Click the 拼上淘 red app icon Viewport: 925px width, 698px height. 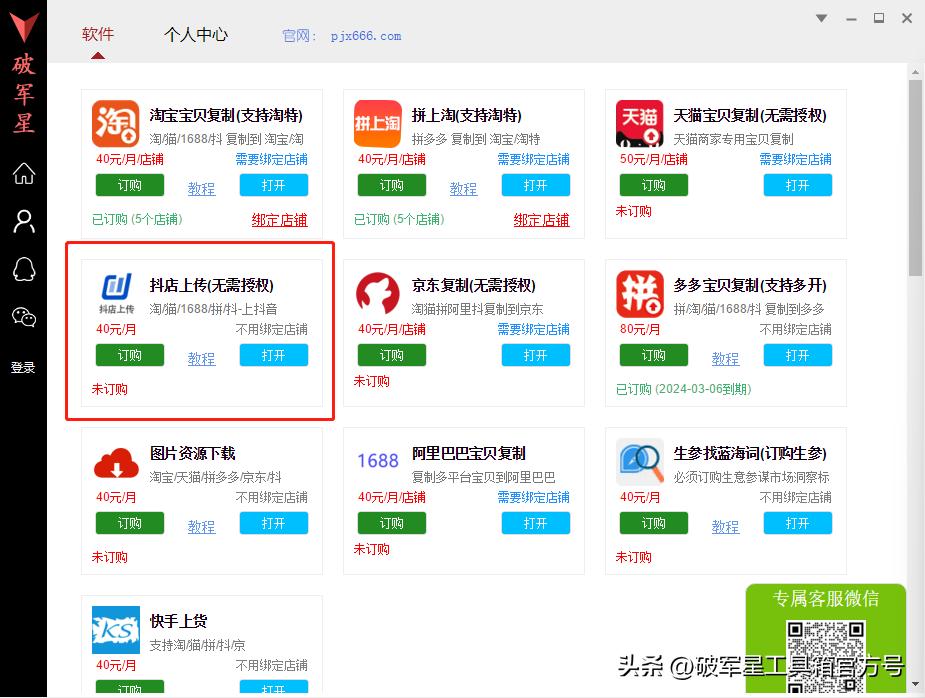coord(376,122)
